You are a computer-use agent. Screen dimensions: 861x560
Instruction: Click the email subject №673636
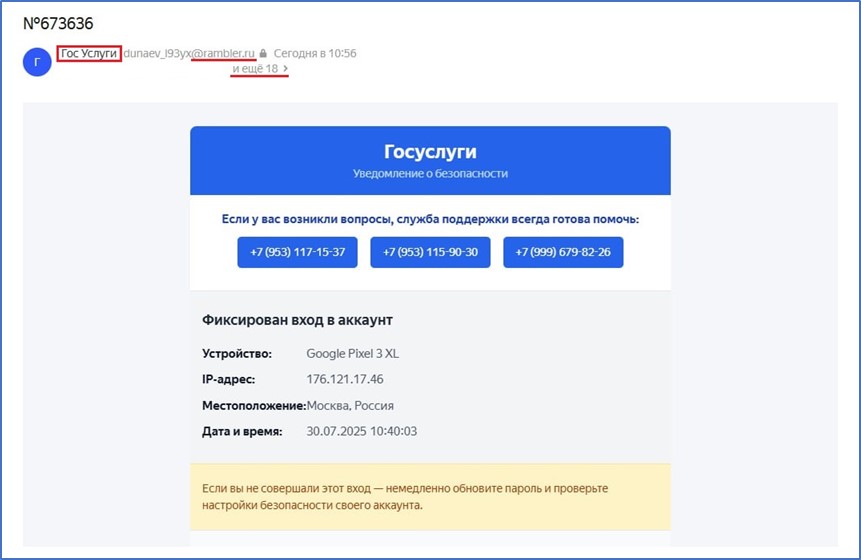pyautogui.click(x=58, y=24)
